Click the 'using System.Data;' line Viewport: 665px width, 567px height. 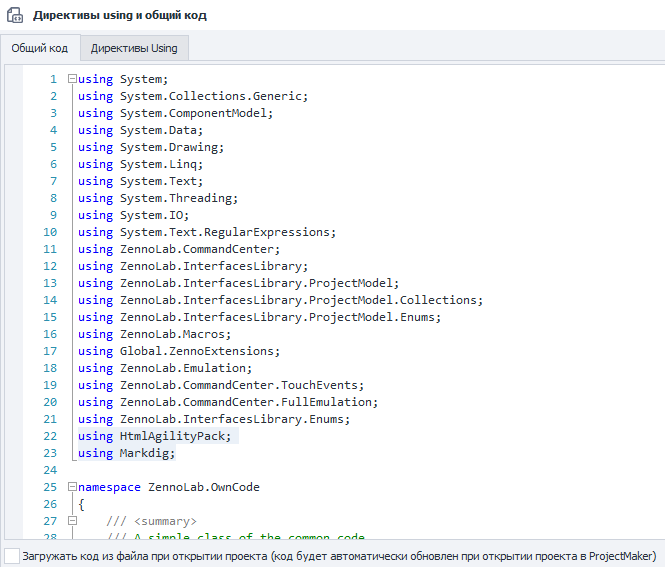click(140, 130)
